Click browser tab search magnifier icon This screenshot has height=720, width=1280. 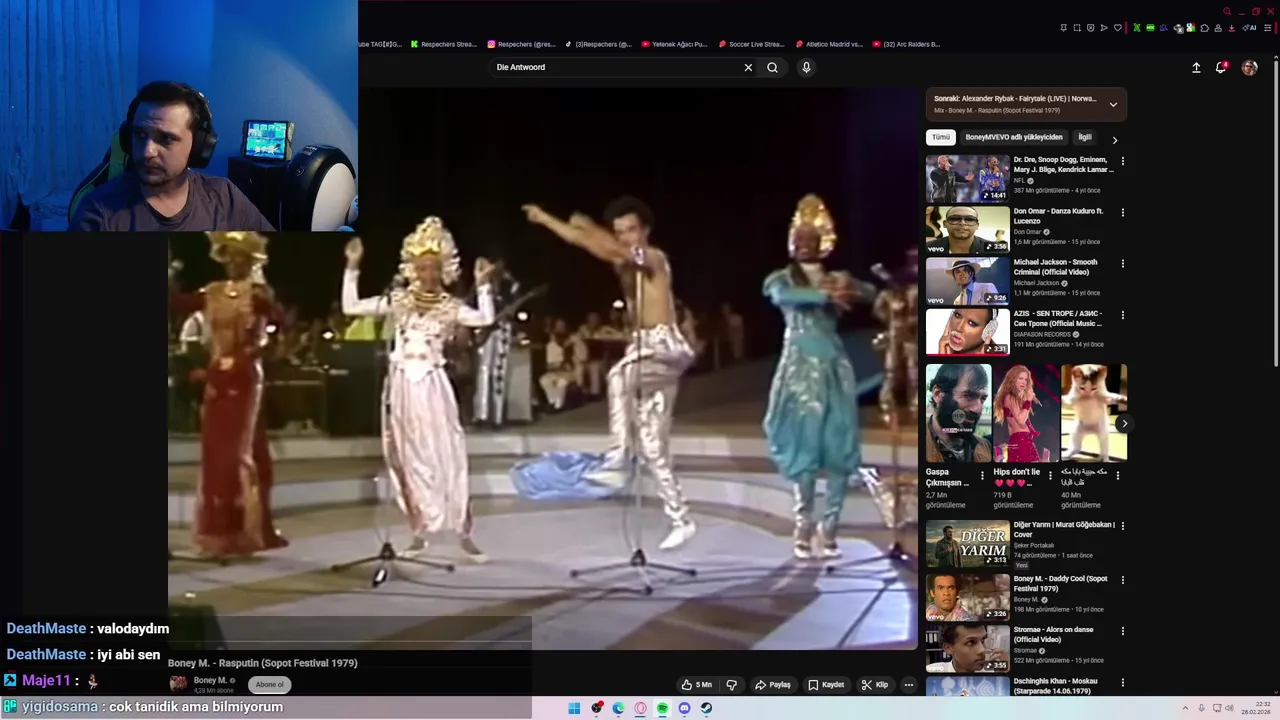coord(1227,11)
